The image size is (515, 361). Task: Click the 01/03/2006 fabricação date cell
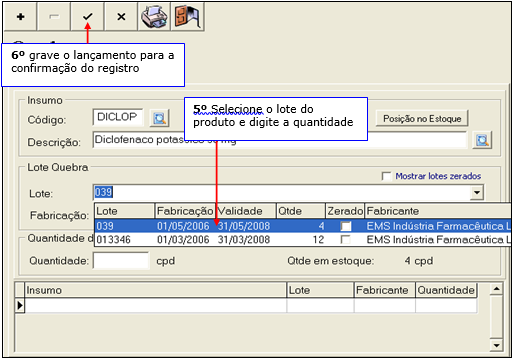click(x=183, y=240)
